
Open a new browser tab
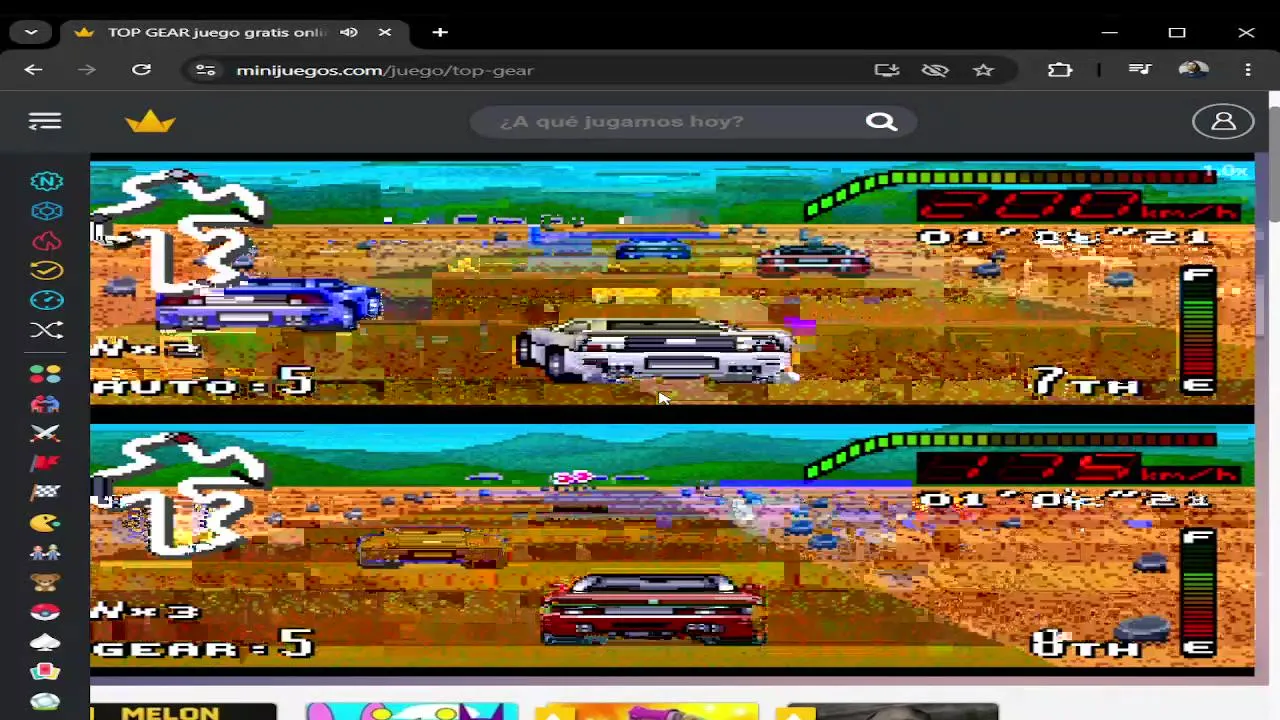pos(440,32)
